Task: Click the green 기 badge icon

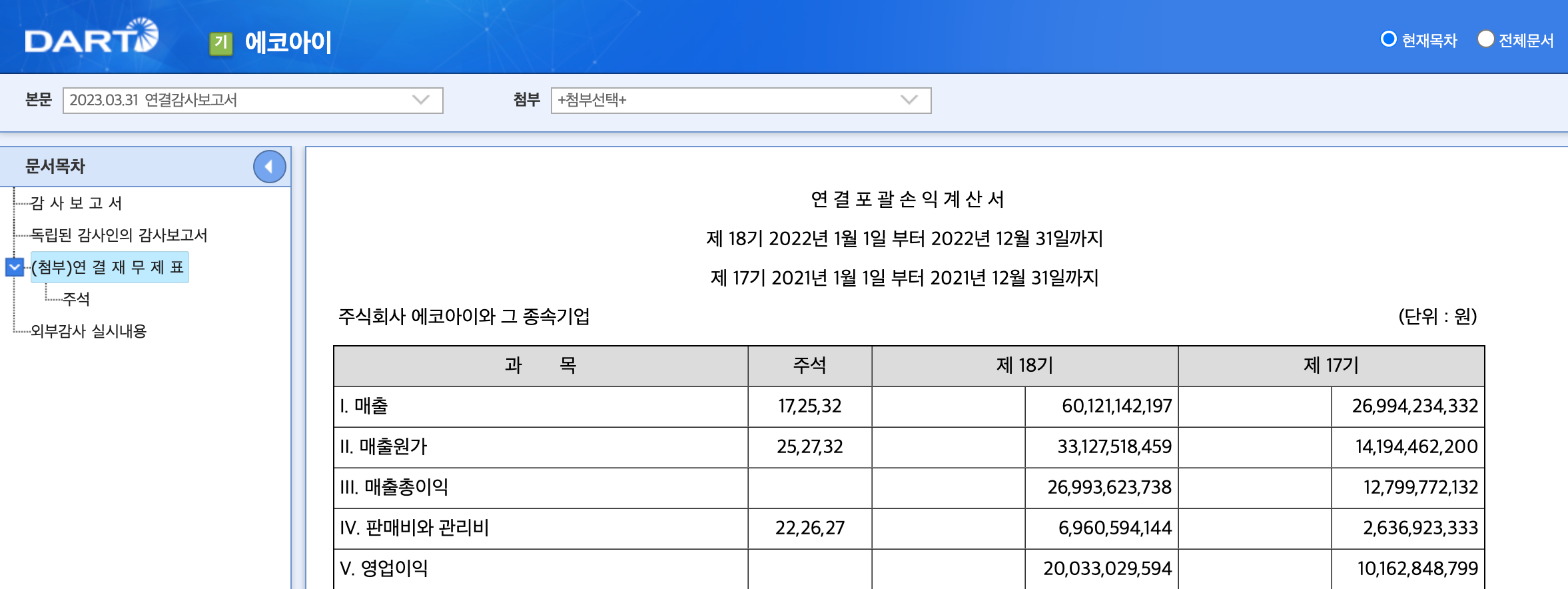Action: pyautogui.click(x=221, y=43)
